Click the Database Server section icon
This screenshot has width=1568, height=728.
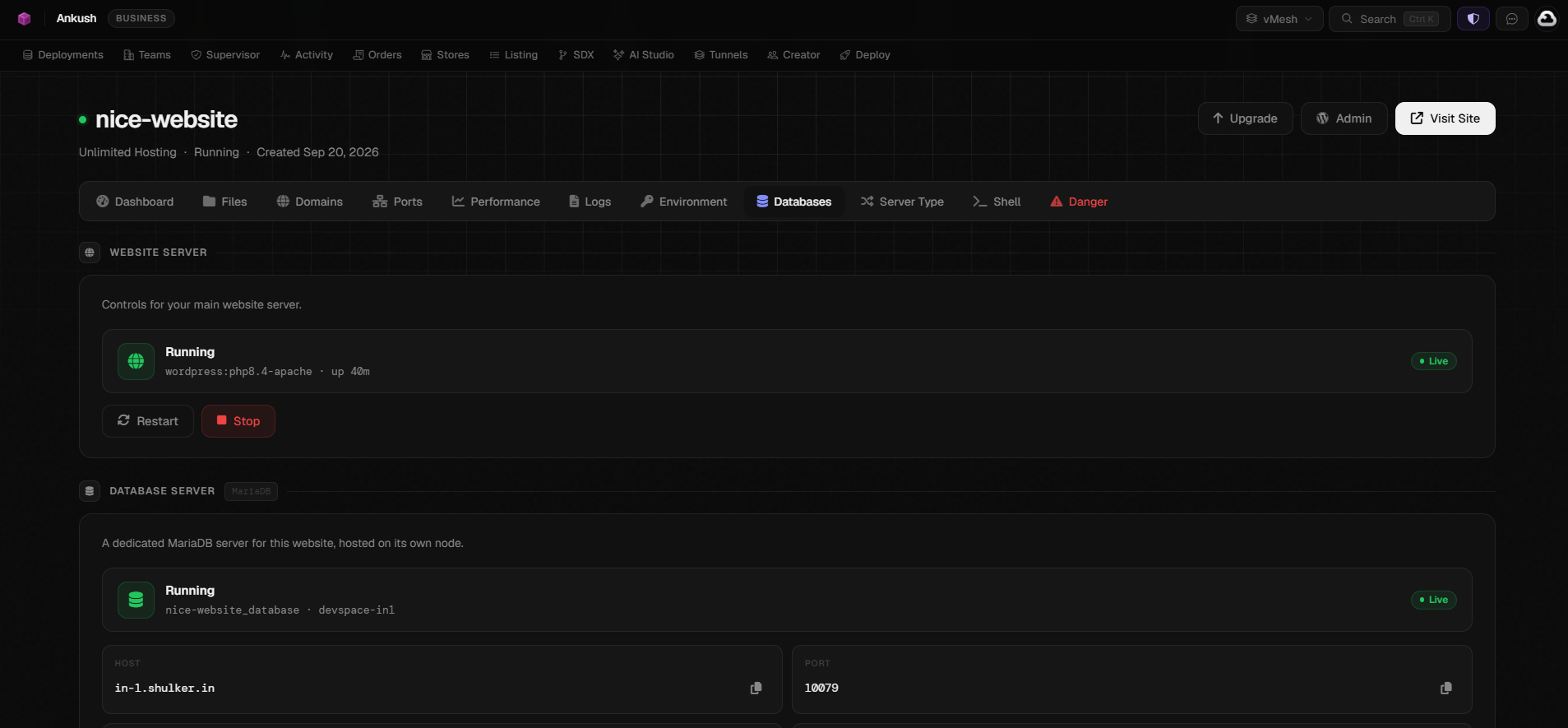(90, 491)
